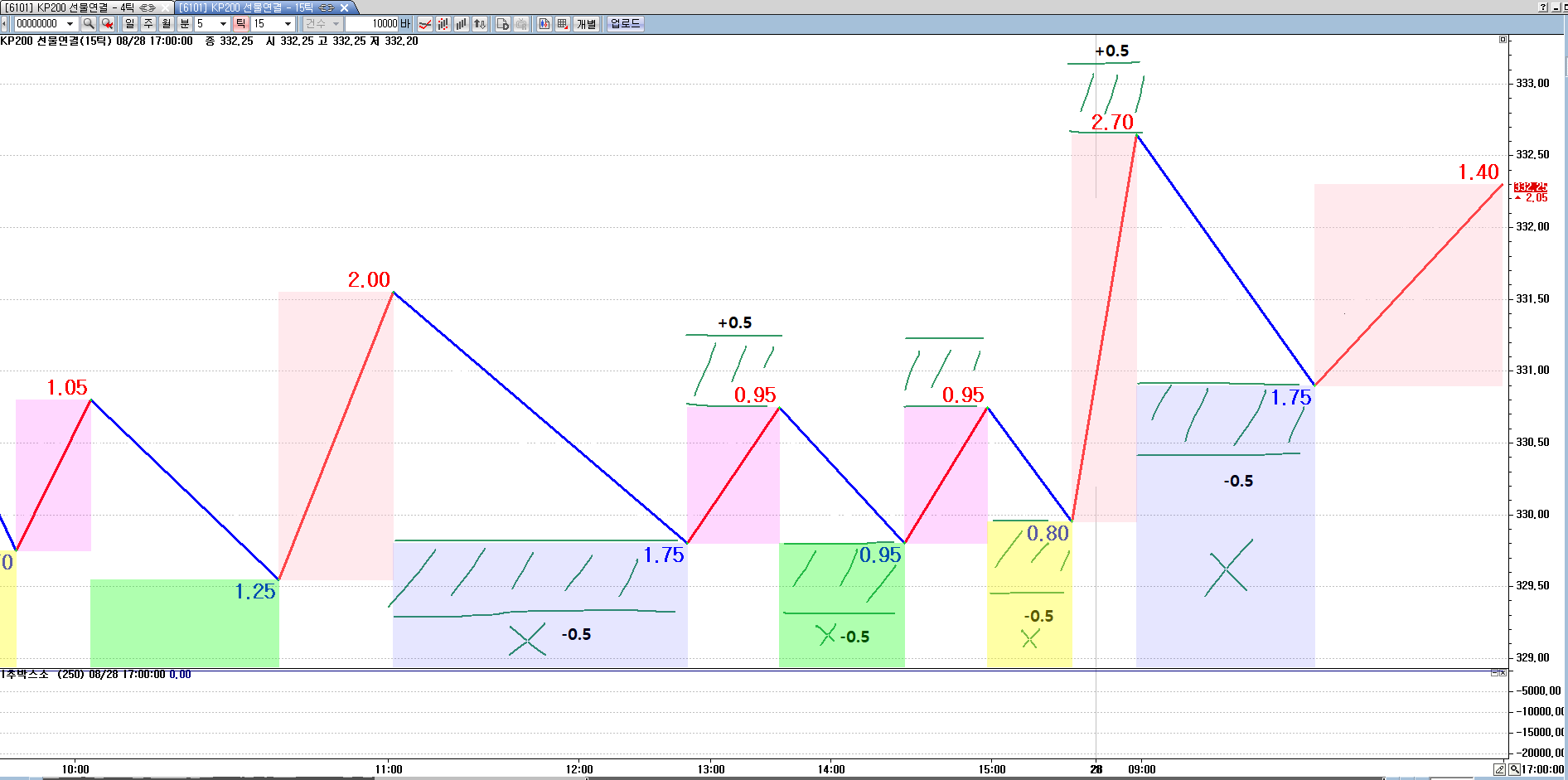This screenshot has height=780, width=1568.
Task: Click the red-arrow magnifier search icon
Action: (x=107, y=24)
